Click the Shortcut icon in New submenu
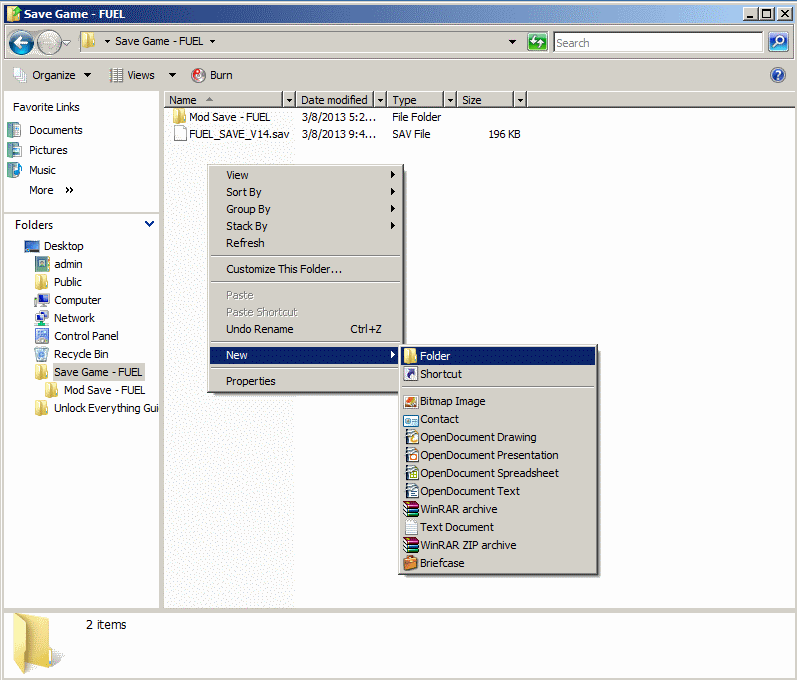Viewport: 797px width, 680px height. click(x=410, y=374)
